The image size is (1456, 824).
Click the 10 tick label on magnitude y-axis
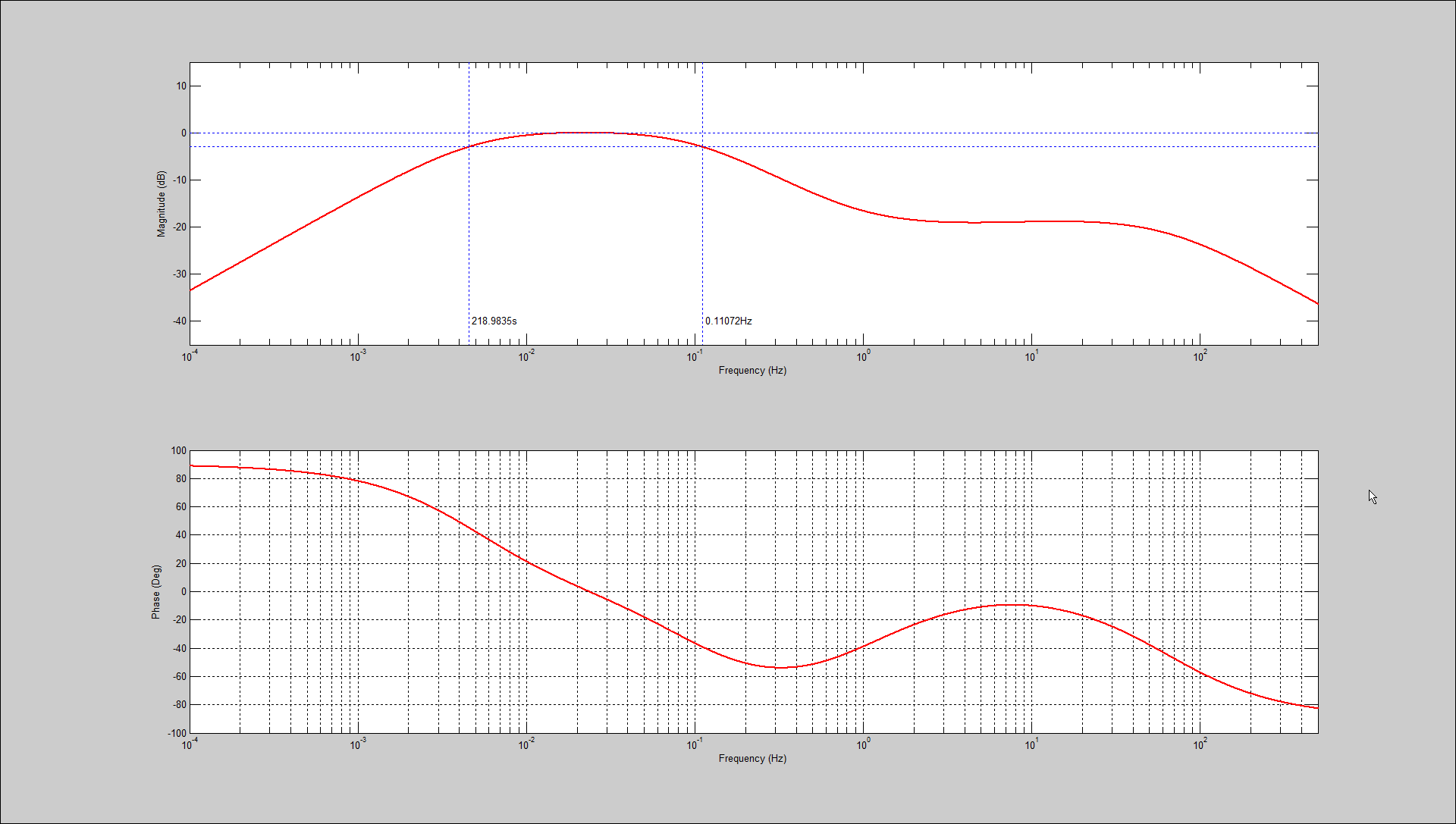[181, 86]
